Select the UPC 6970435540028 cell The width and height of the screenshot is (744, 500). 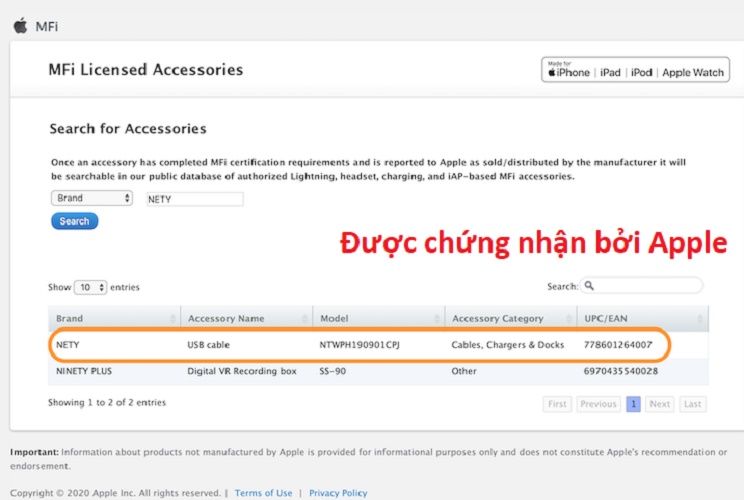click(x=621, y=371)
